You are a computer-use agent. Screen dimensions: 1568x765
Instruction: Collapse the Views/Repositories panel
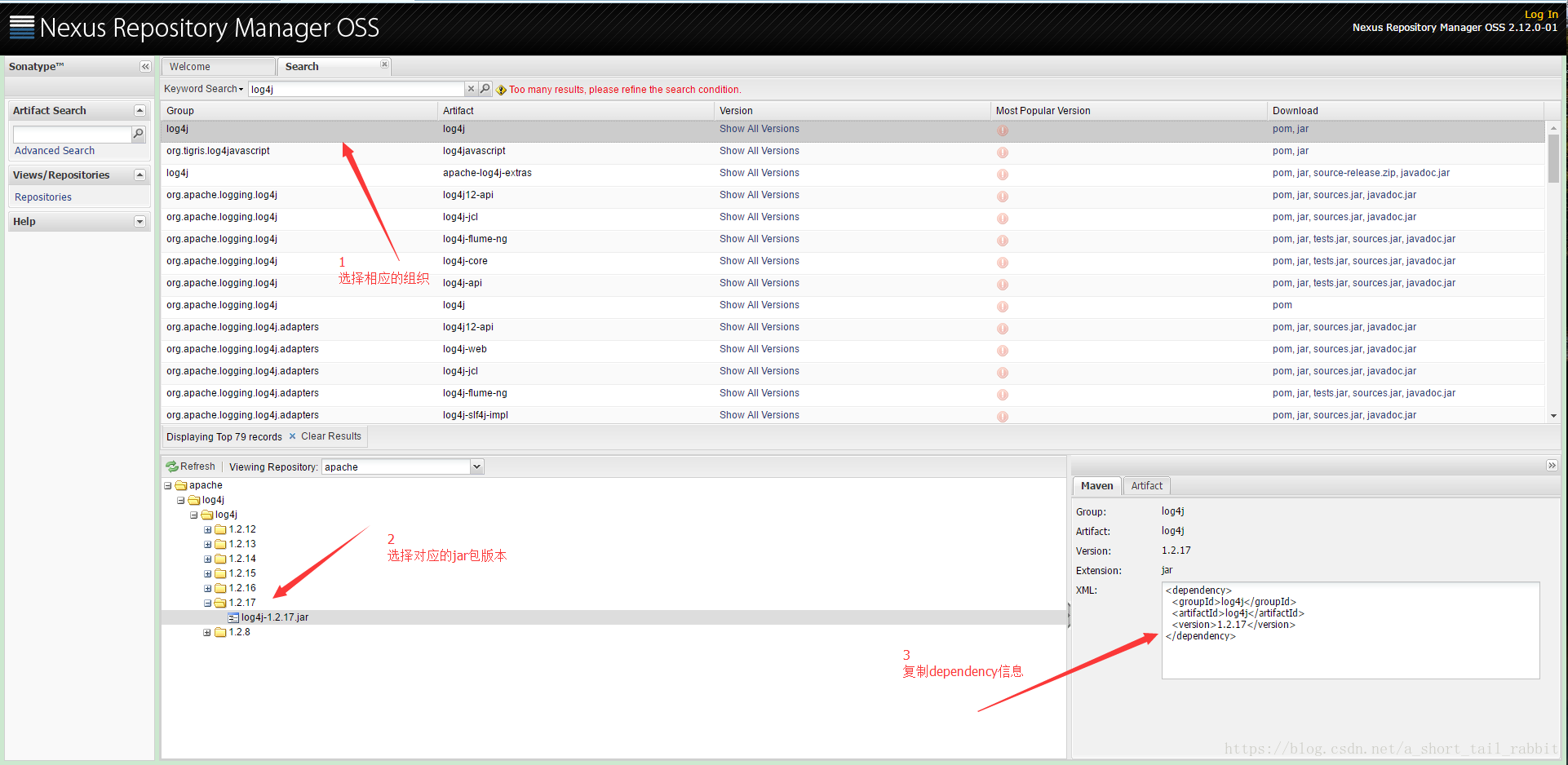click(140, 175)
